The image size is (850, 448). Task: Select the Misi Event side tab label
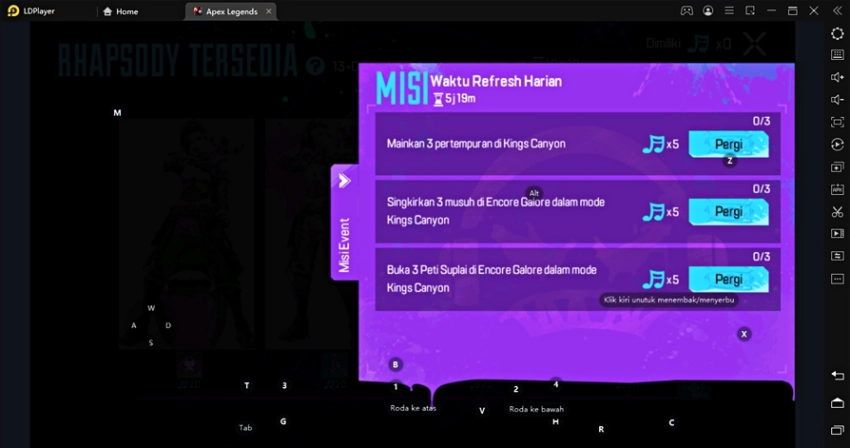tap(344, 245)
